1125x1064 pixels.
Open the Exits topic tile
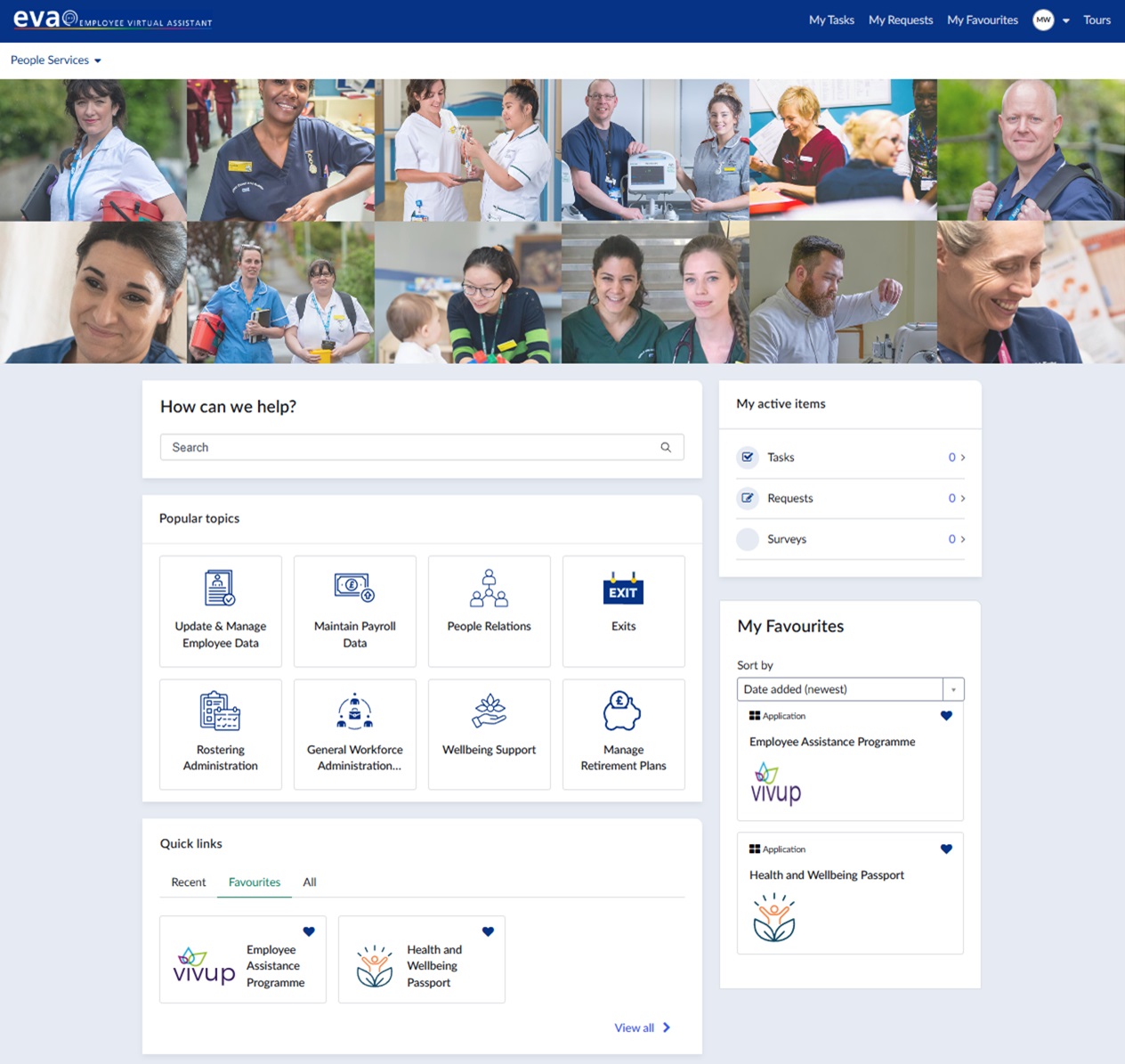[623, 611]
